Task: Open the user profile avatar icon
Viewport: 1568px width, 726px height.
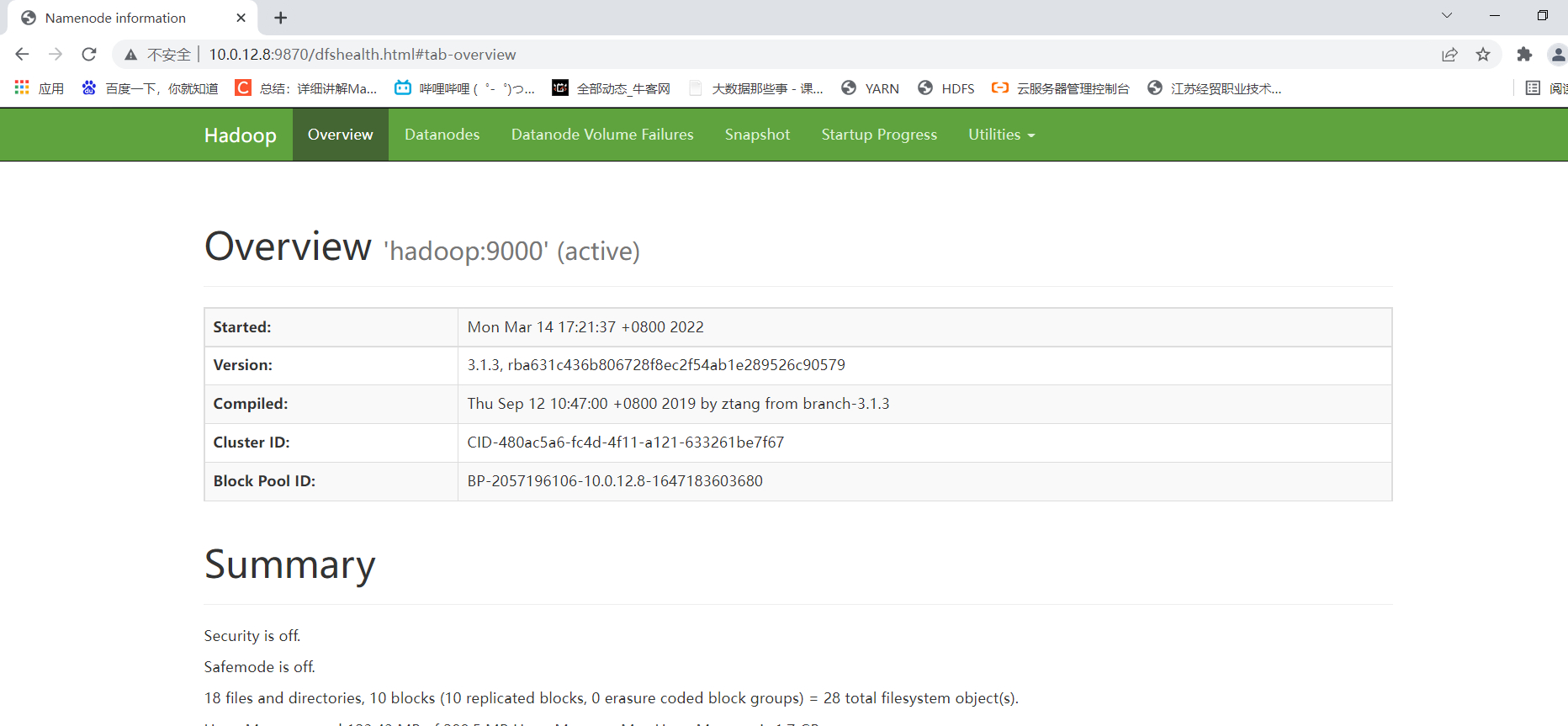Action: pyautogui.click(x=1558, y=55)
